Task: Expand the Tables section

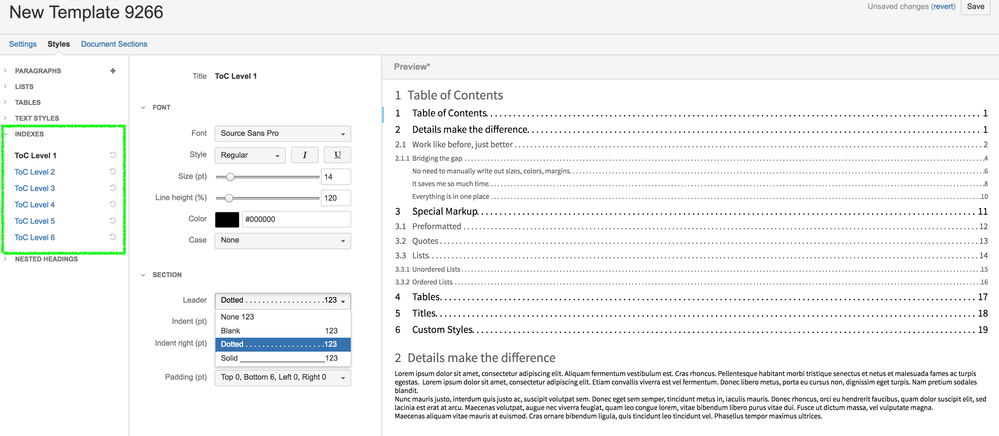Action: 6,103
